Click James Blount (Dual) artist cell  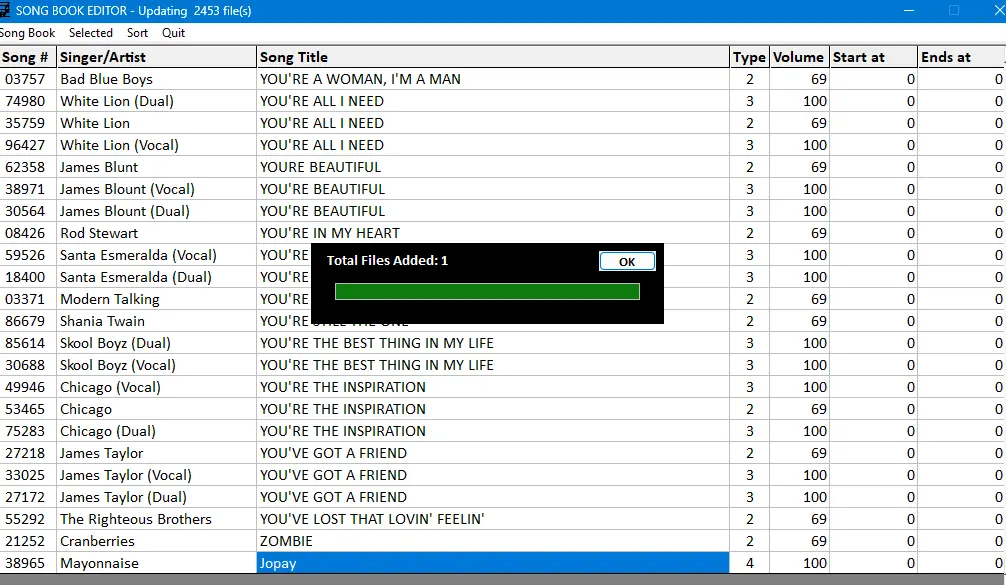click(157, 211)
